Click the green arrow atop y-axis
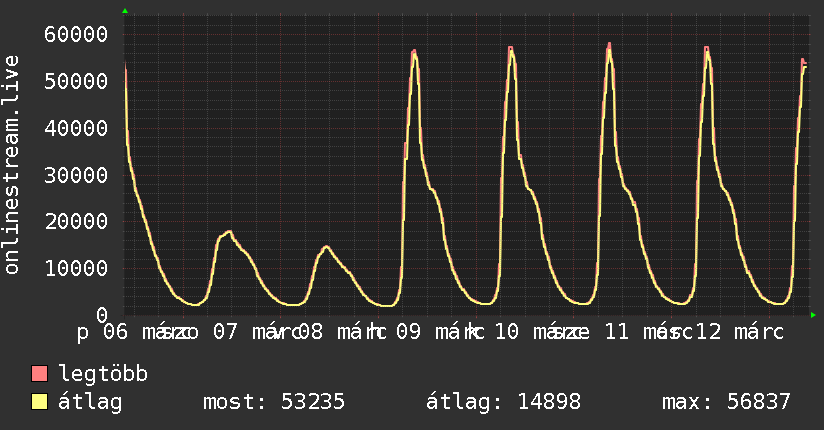 125,11
